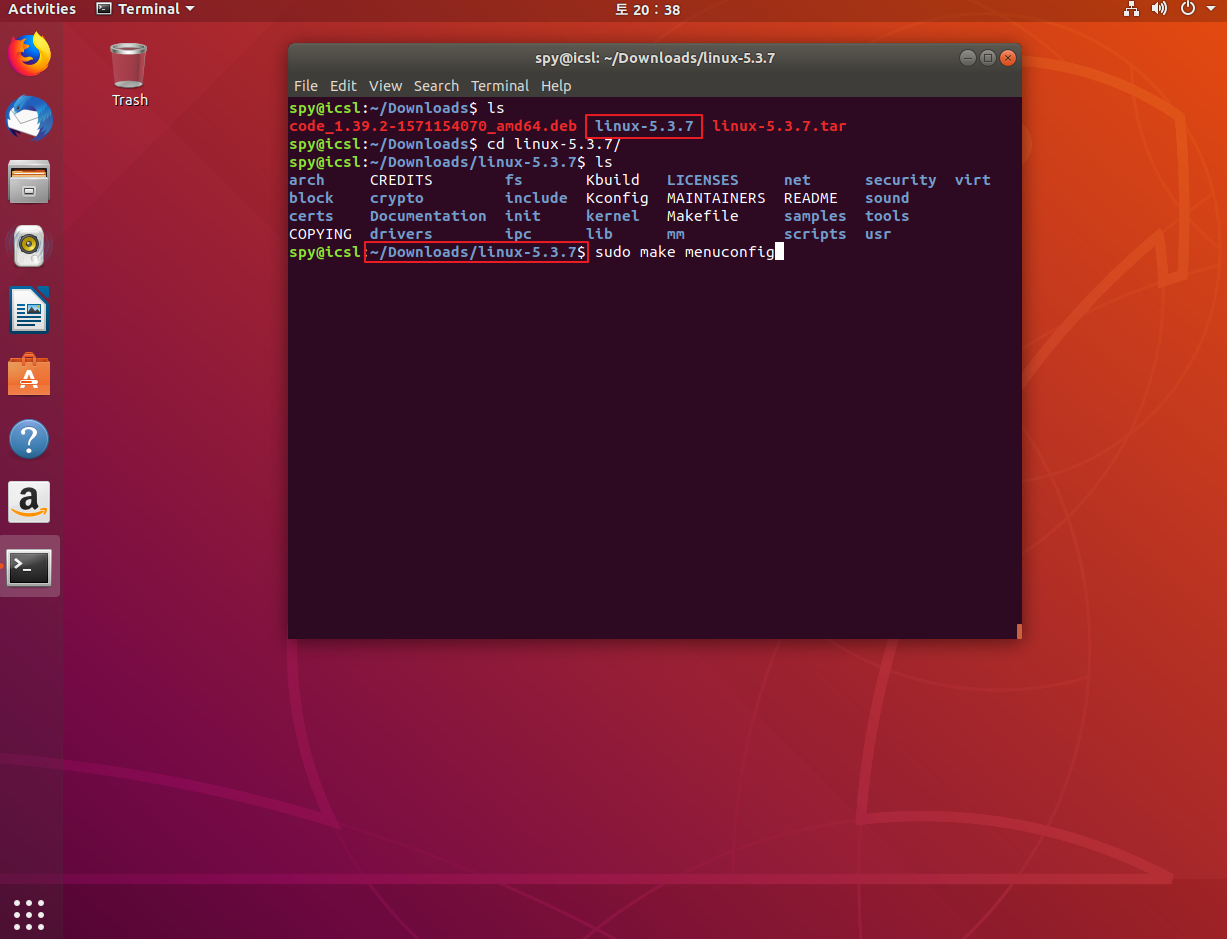Image resolution: width=1227 pixels, height=939 pixels.
Task: Click the 'sudo make menuconfig' command
Action: click(x=685, y=252)
